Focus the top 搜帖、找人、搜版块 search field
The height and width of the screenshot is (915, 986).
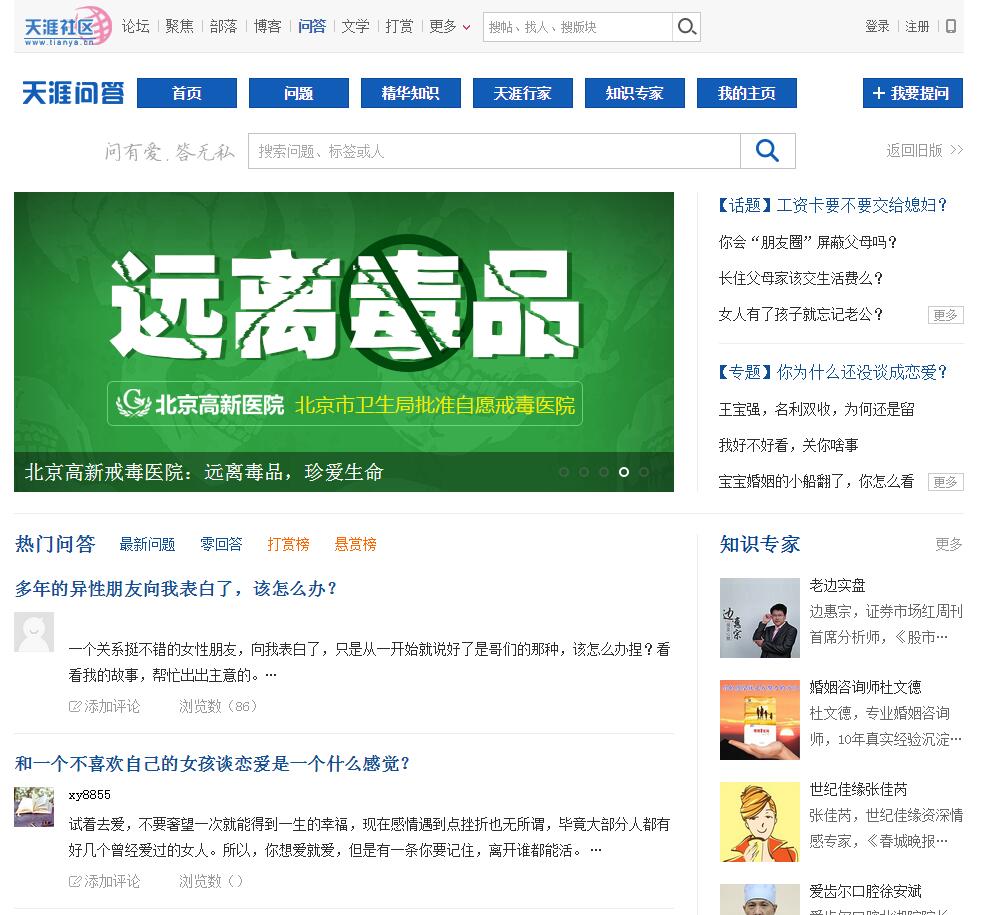pos(577,27)
